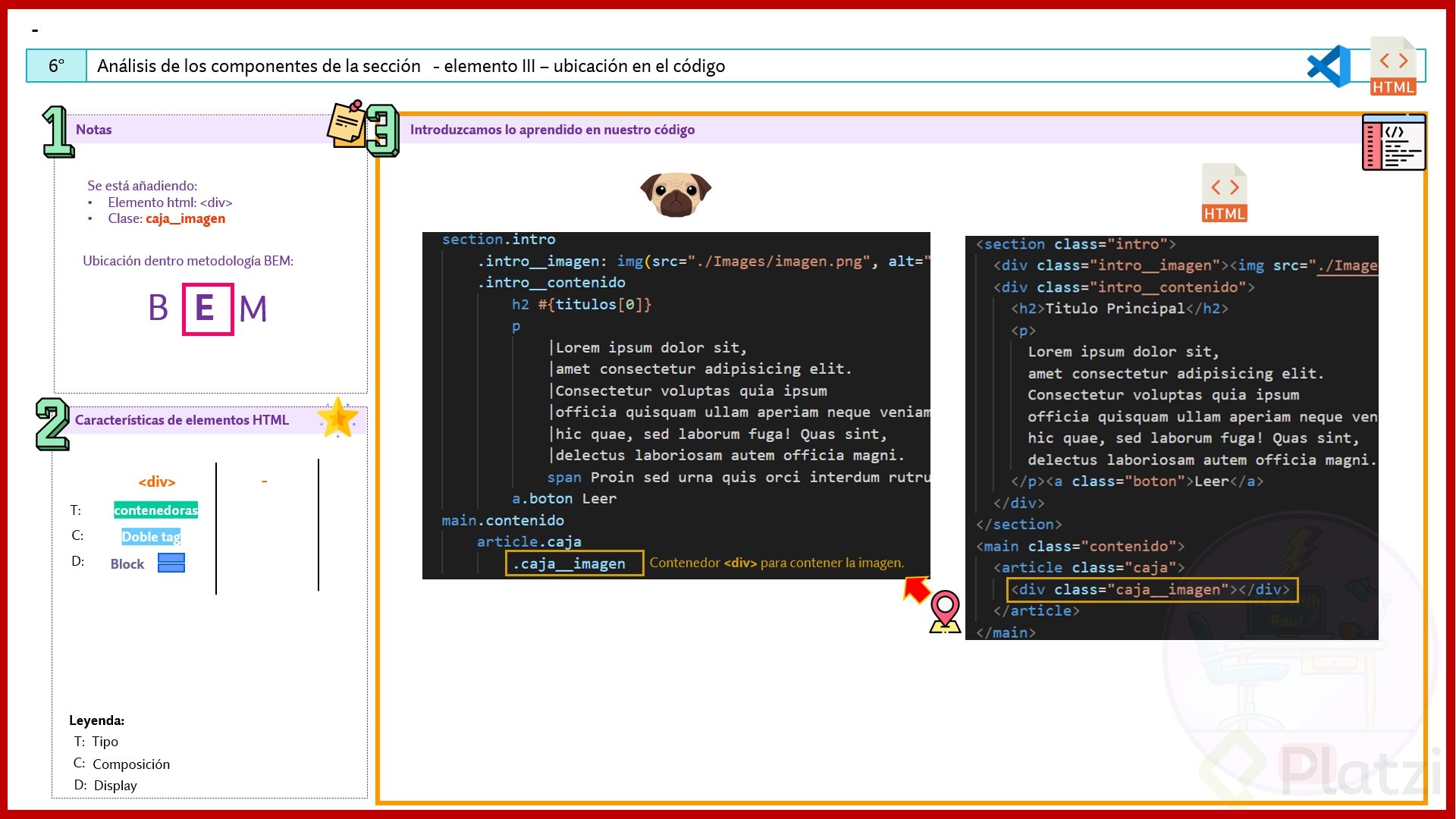Click the HTML file icon in the header
1456x819 pixels.
click(x=1393, y=66)
